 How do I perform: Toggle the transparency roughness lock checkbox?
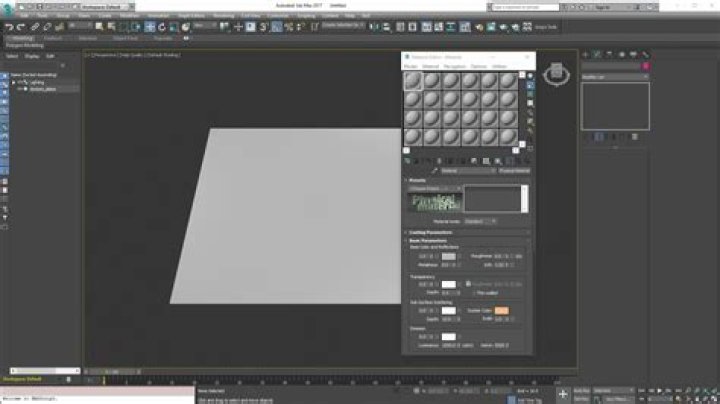click(468, 284)
